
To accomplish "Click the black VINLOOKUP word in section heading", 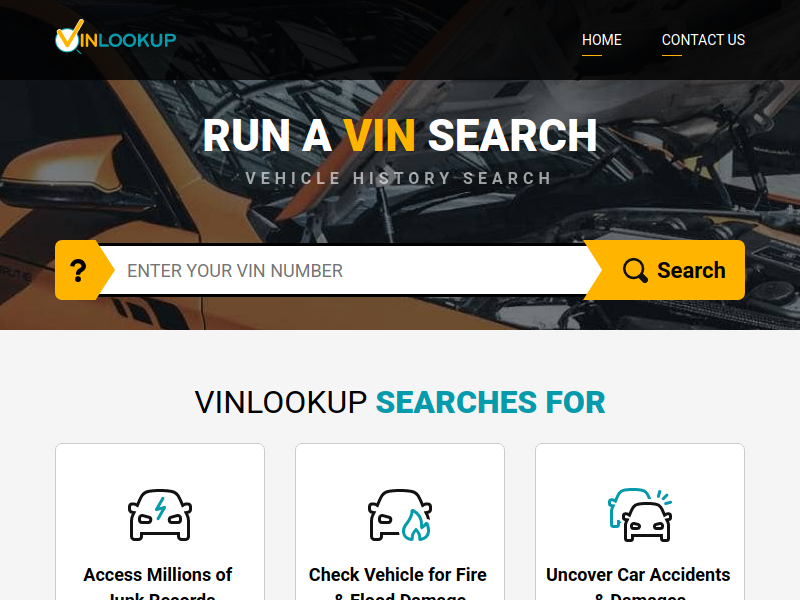I will 281,403.
